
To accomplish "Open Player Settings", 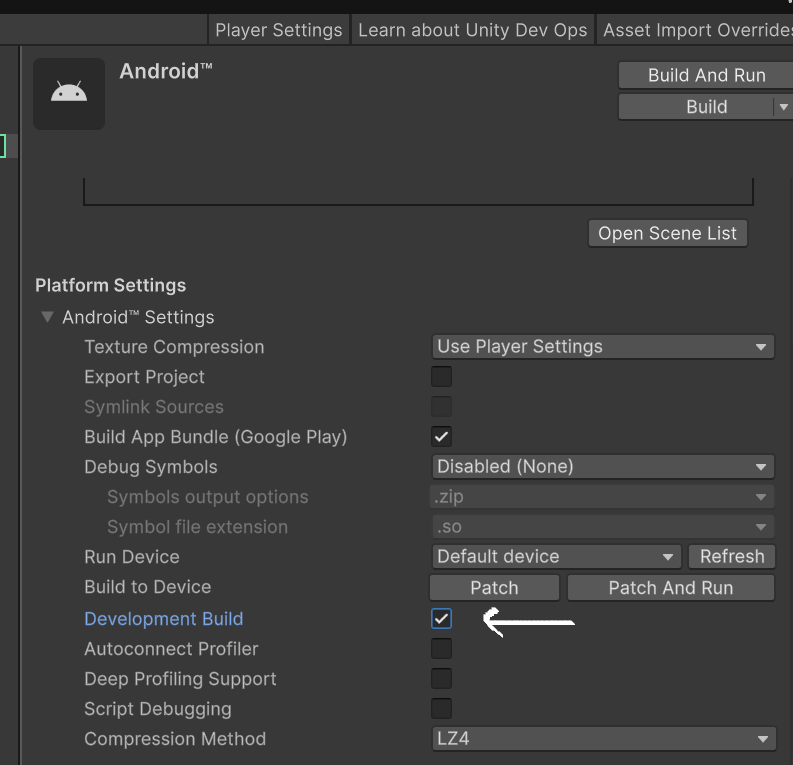I will click(279, 30).
